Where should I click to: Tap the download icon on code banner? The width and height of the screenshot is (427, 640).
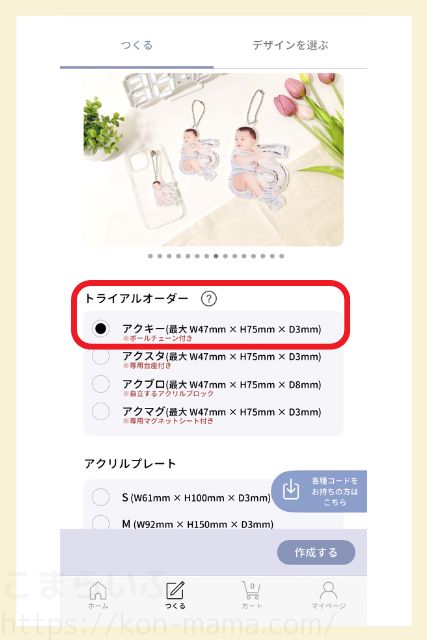pyautogui.click(x=291, y=489)
